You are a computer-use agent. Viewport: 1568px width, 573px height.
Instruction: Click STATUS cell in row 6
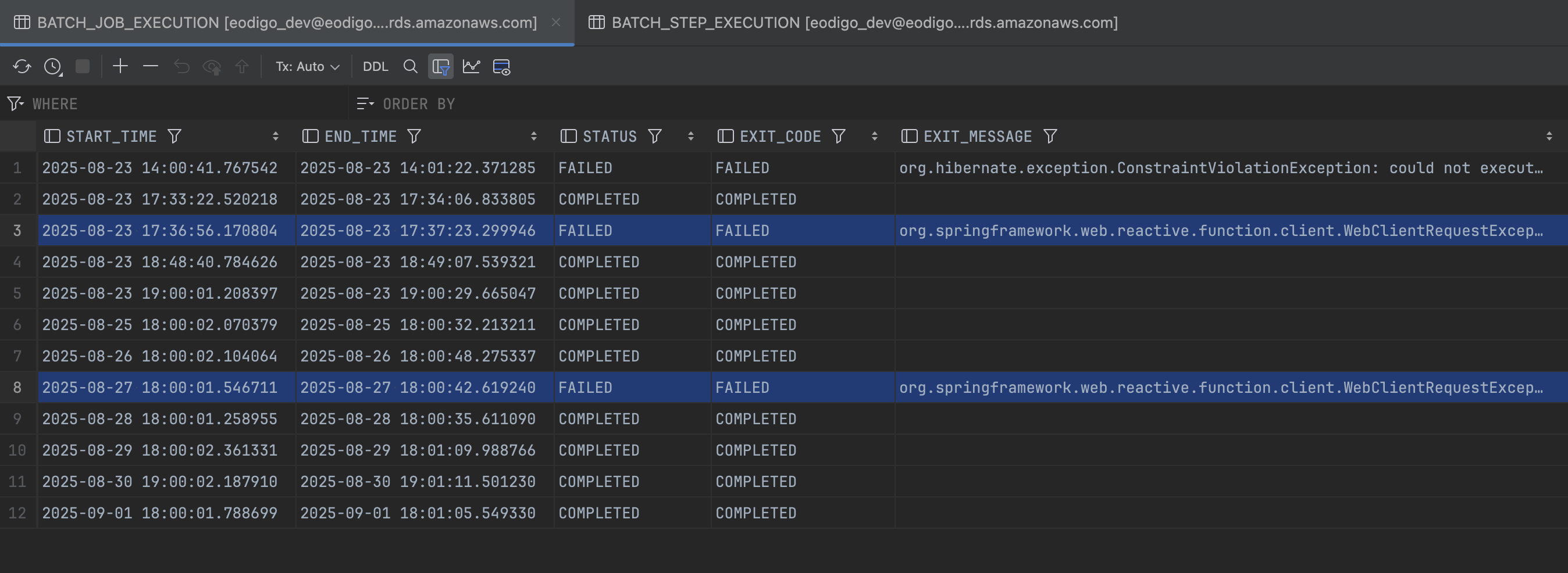point(632,325)
